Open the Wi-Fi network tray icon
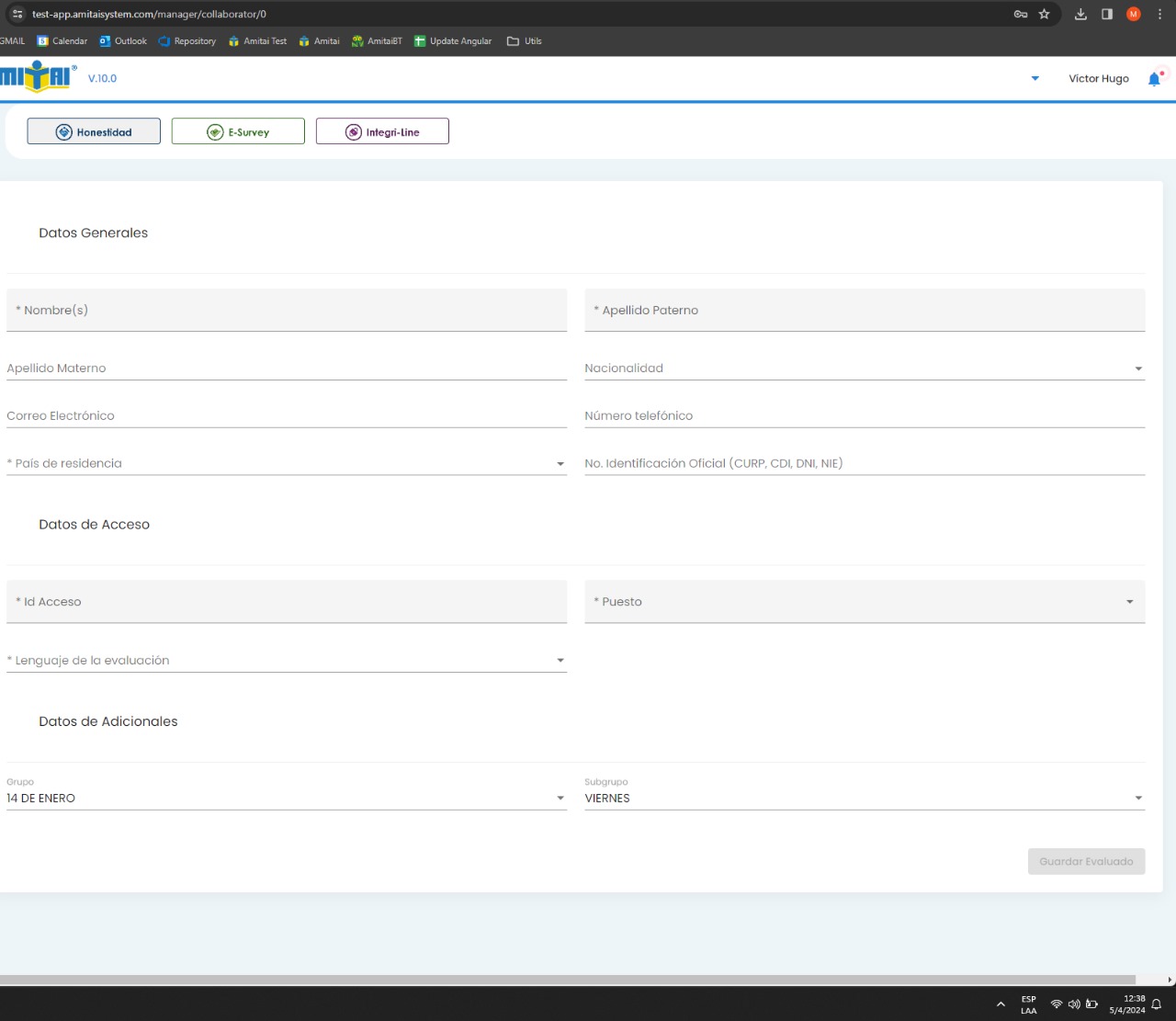The image size is (1176, 1021). 1057,1004
